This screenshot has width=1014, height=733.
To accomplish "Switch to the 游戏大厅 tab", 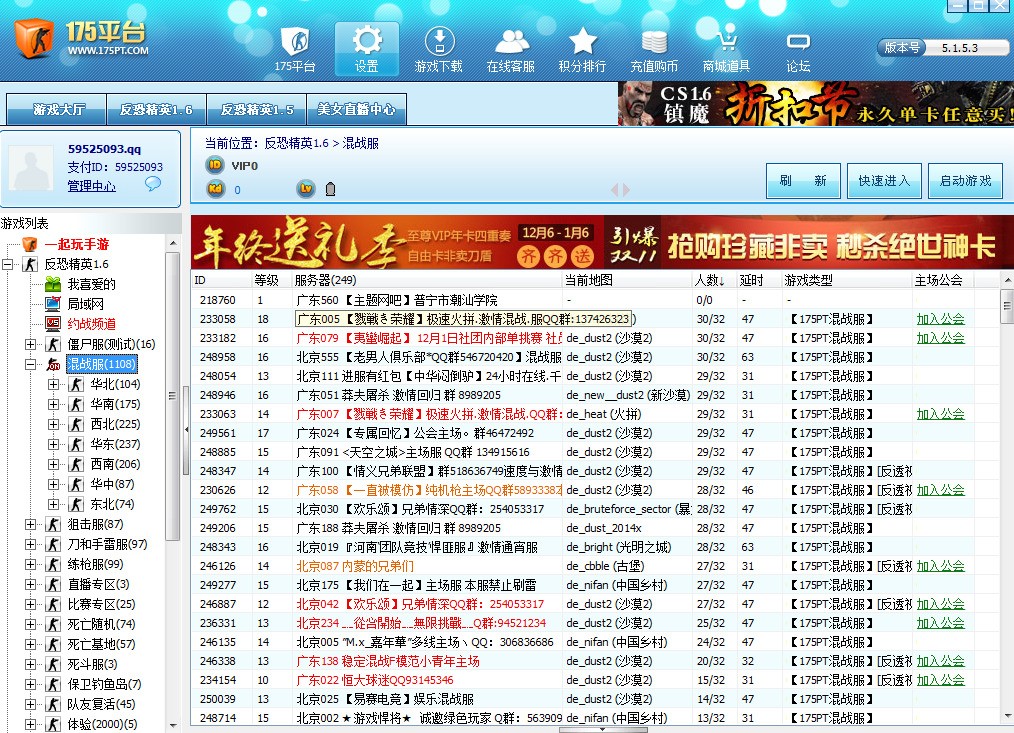I will point(56,109).
